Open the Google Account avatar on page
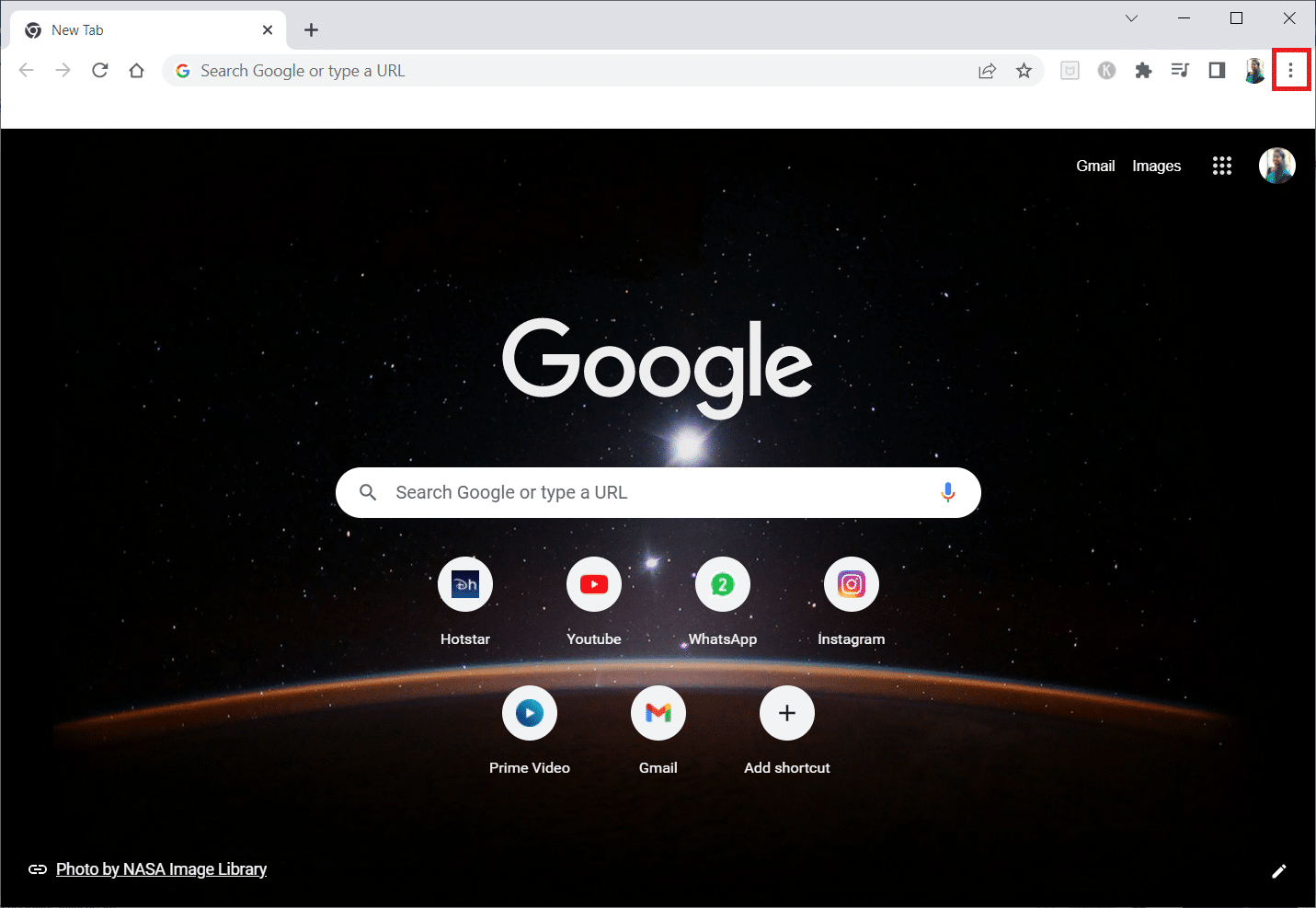This screenshot has width=1316, height=908. pos(1276,166)
